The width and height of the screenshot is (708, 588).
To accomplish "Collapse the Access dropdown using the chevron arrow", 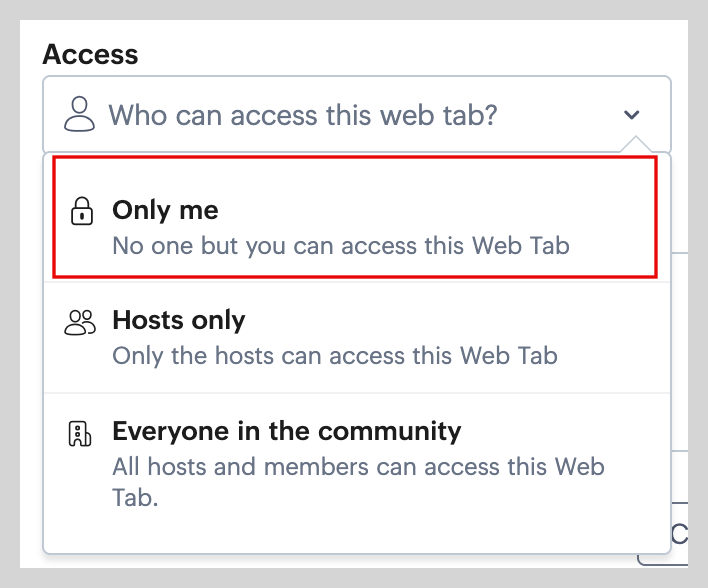I will pos(631,115).
